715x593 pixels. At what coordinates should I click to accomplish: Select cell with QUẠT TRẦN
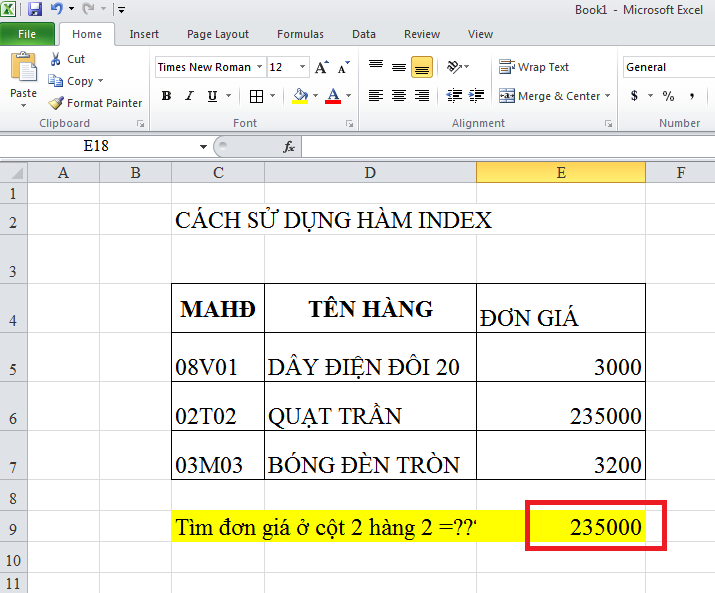tap(370, 406)
